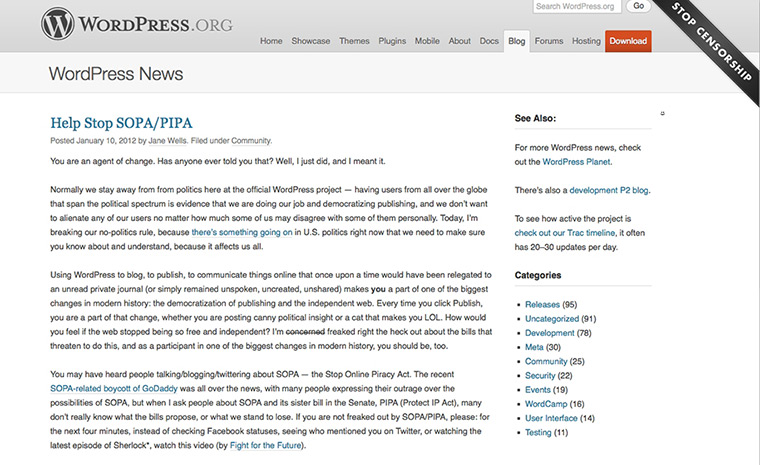
Task: Open the WordCamp category
Action: (x=546, y=404)
